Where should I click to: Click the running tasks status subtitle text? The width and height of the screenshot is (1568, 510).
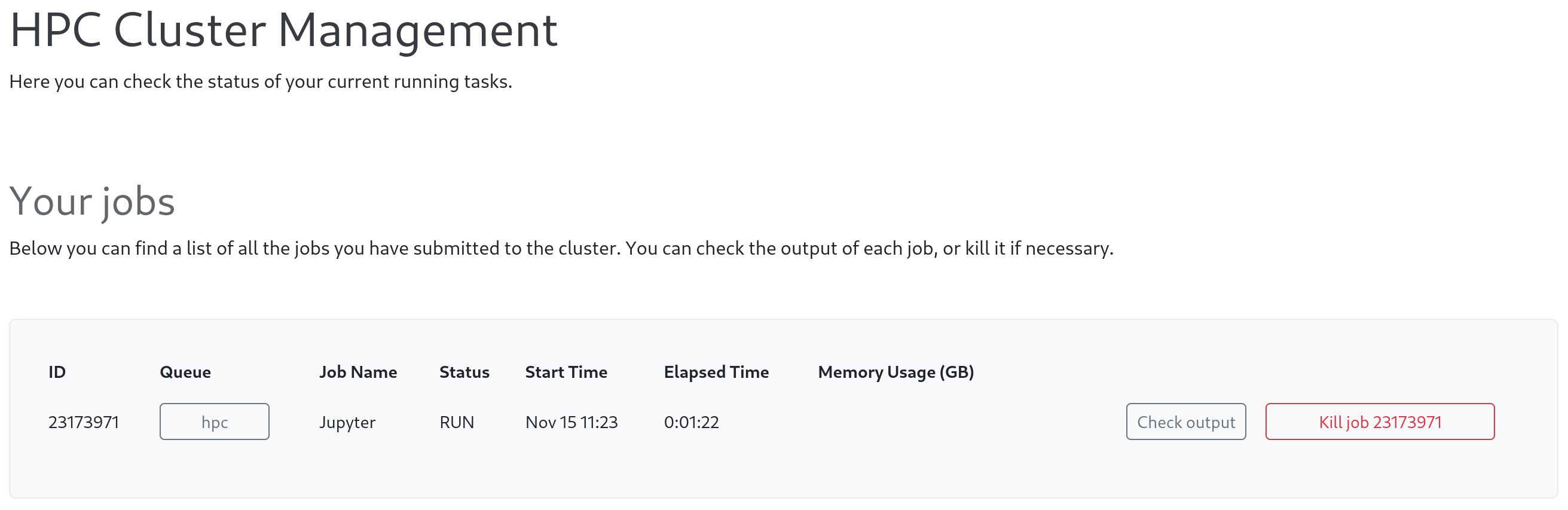(261, 81)
